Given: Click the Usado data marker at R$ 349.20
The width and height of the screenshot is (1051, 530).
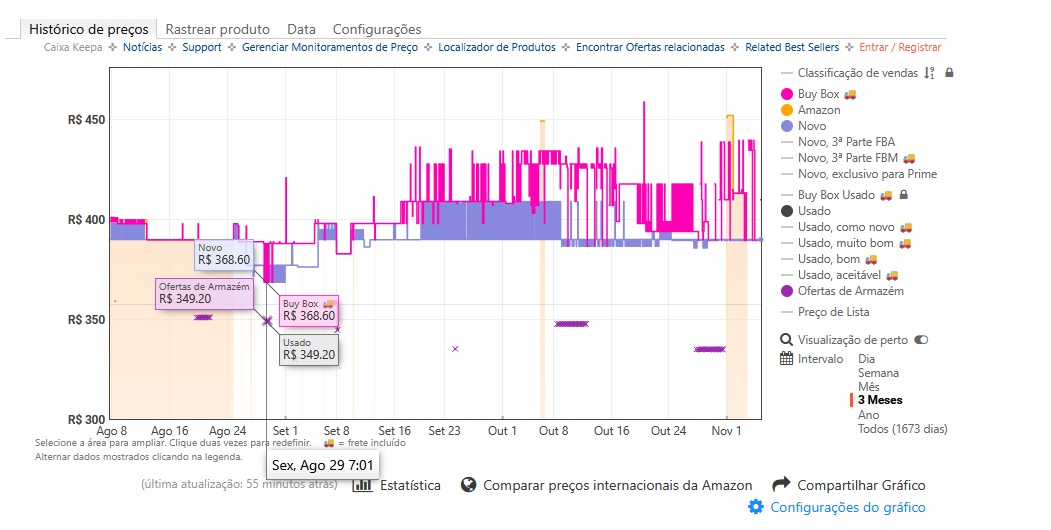Looking at the screenshot, I should click(267, 321).
